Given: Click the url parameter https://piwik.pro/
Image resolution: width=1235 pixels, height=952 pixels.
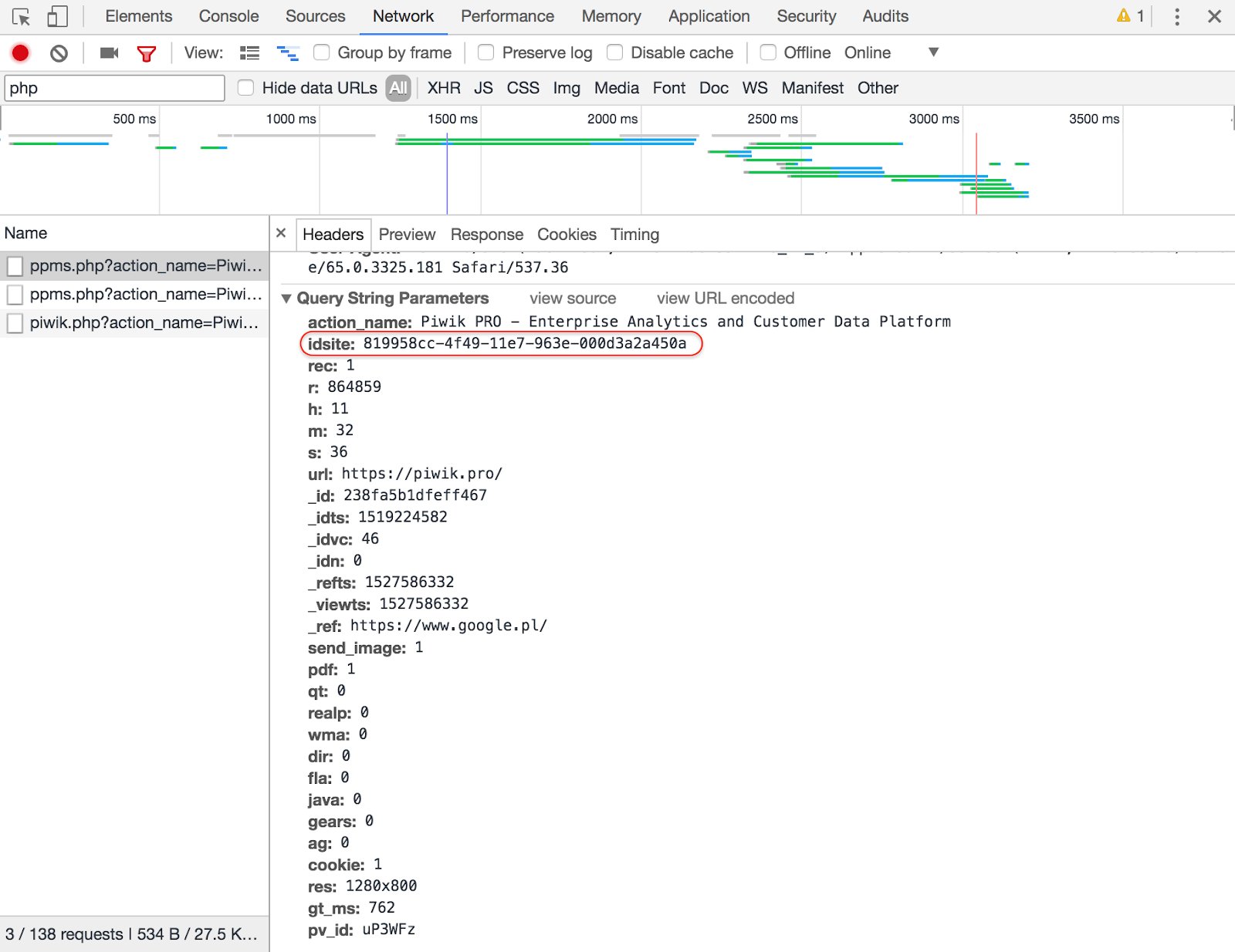Looking at the screenshot, I should coord(421,474).
